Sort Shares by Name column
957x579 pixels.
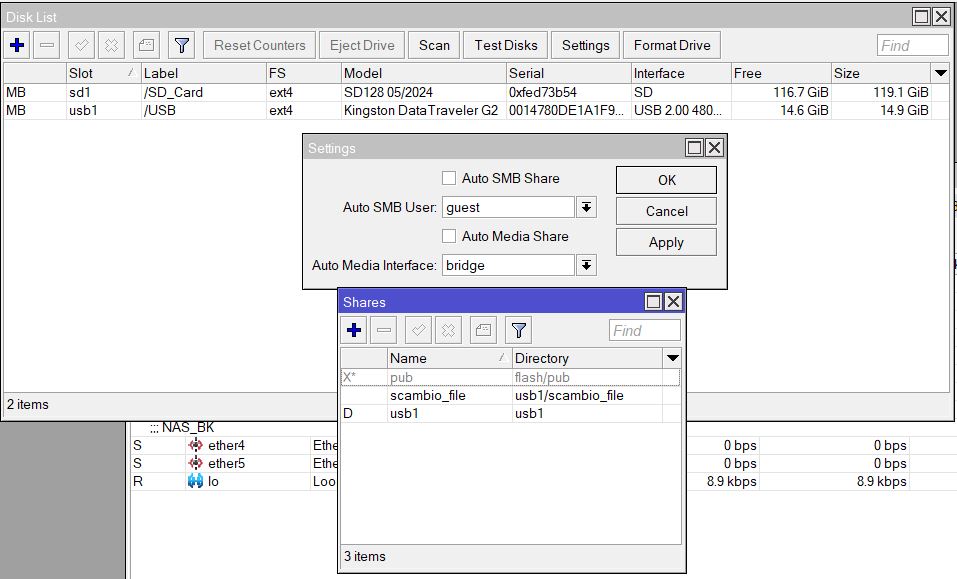[449, 358]
